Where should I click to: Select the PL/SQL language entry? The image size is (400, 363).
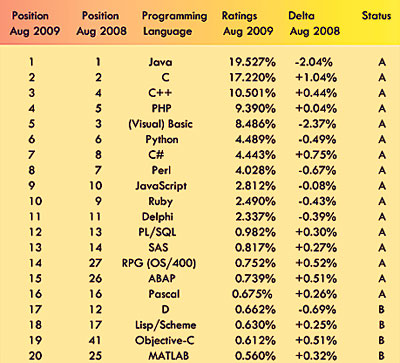coord(157,232)
